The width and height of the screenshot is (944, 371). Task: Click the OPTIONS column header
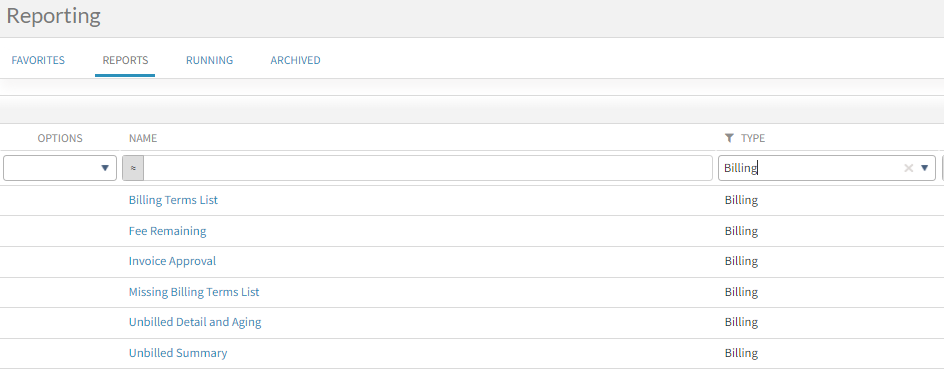click(x=60, y=139)
